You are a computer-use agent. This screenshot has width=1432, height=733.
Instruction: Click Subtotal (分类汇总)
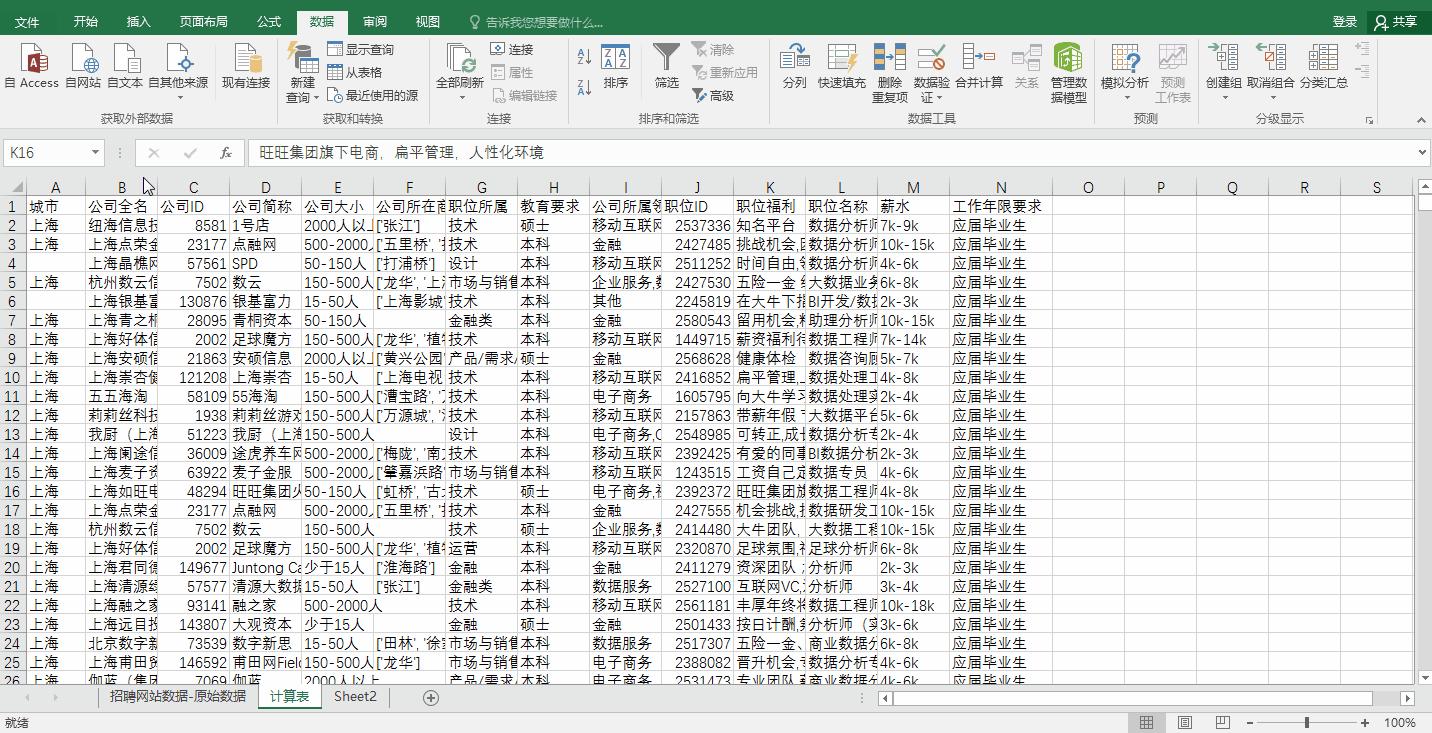click(x=1323, y=66)
